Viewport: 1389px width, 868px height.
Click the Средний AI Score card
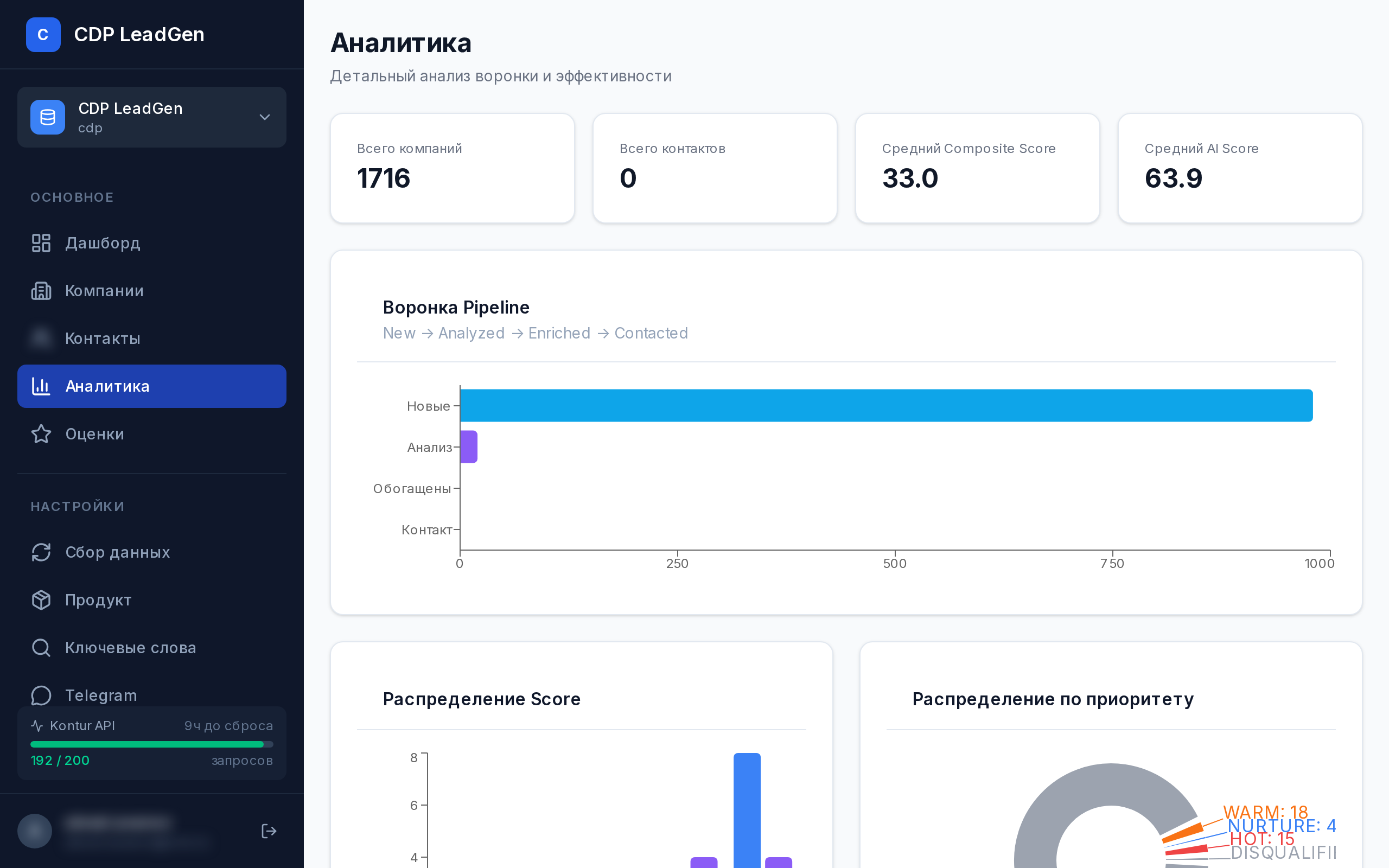click(x=1239, y=168)
